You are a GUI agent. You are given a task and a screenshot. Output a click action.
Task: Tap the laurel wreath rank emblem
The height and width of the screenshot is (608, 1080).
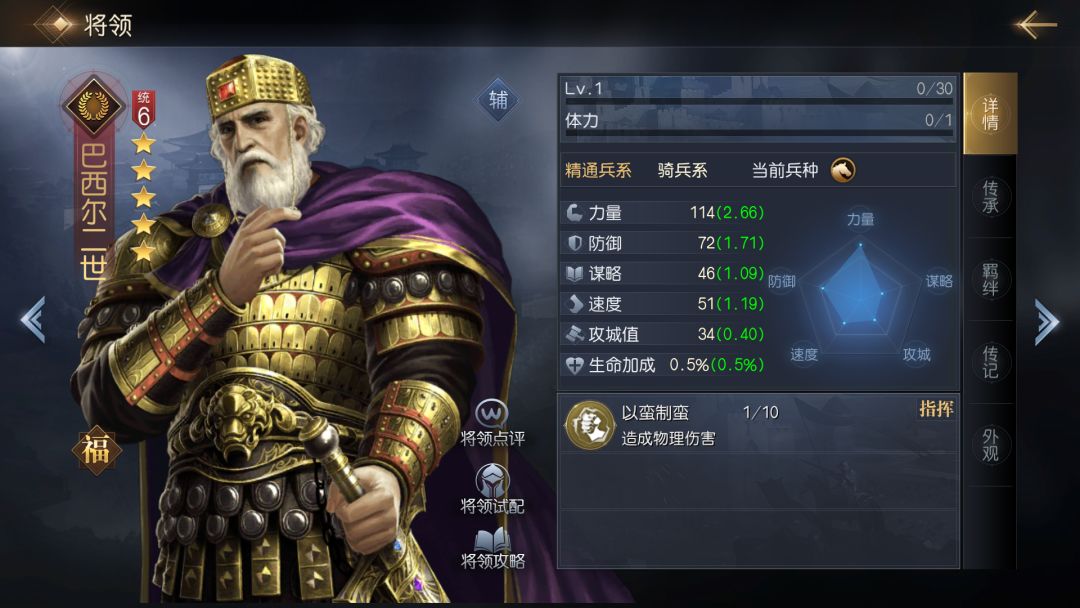(x=94, y=105)
